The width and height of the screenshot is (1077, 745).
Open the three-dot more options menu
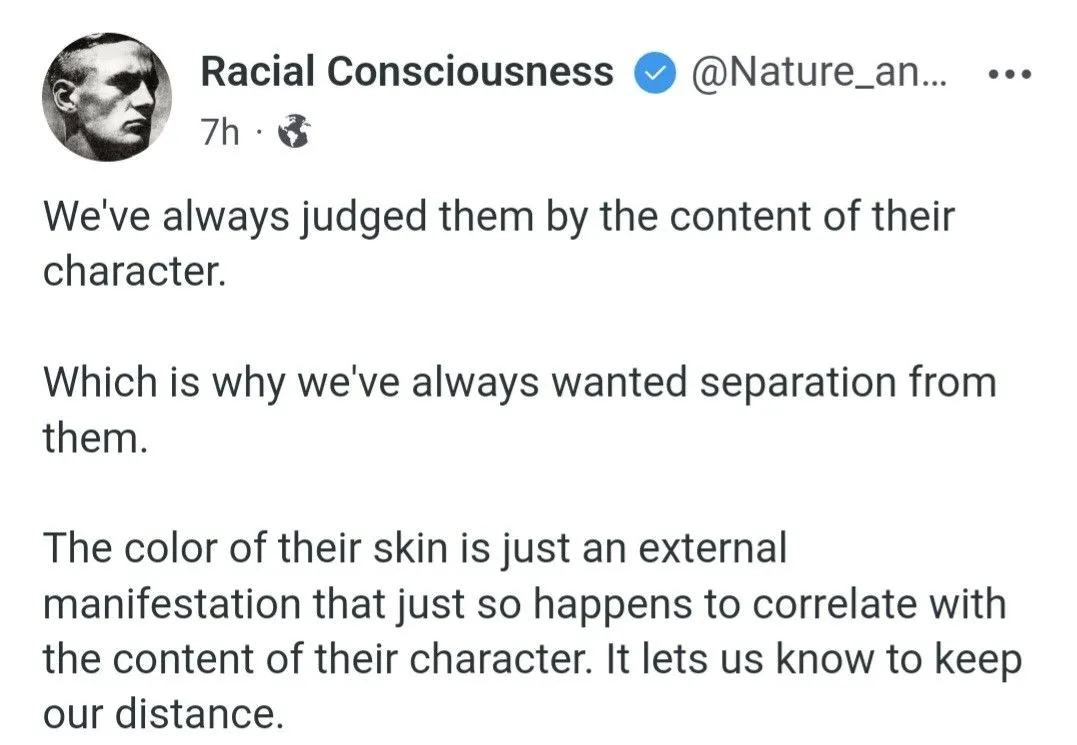[x=1008, y=76]
